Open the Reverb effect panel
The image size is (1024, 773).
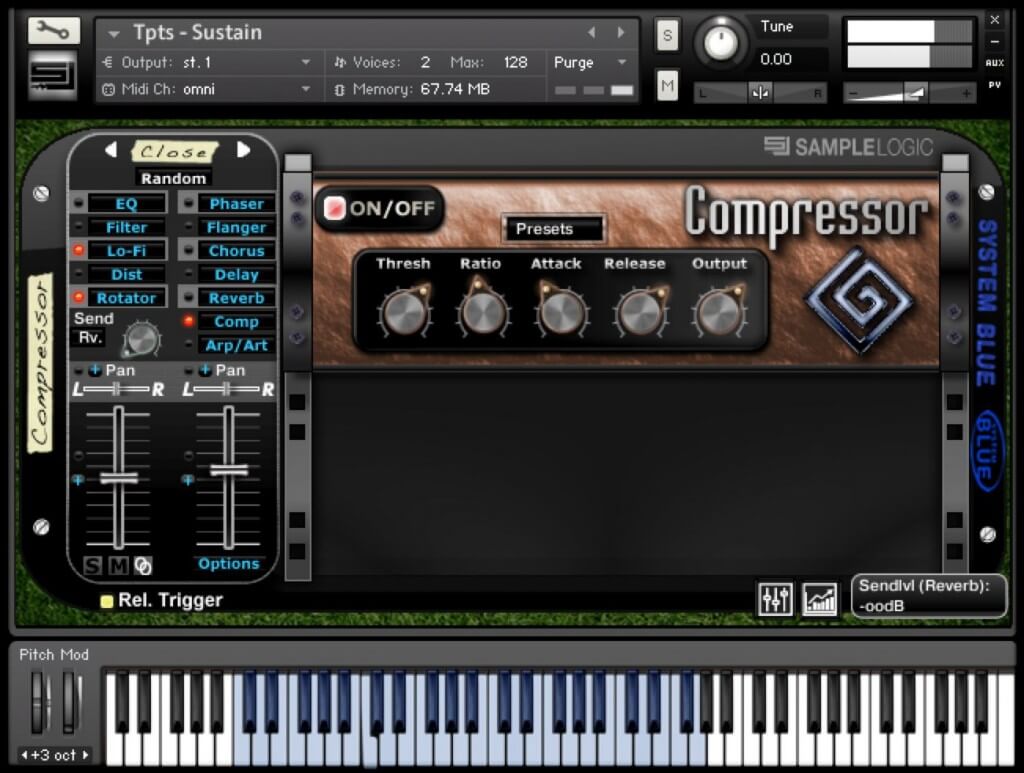(x=236, y=298)
